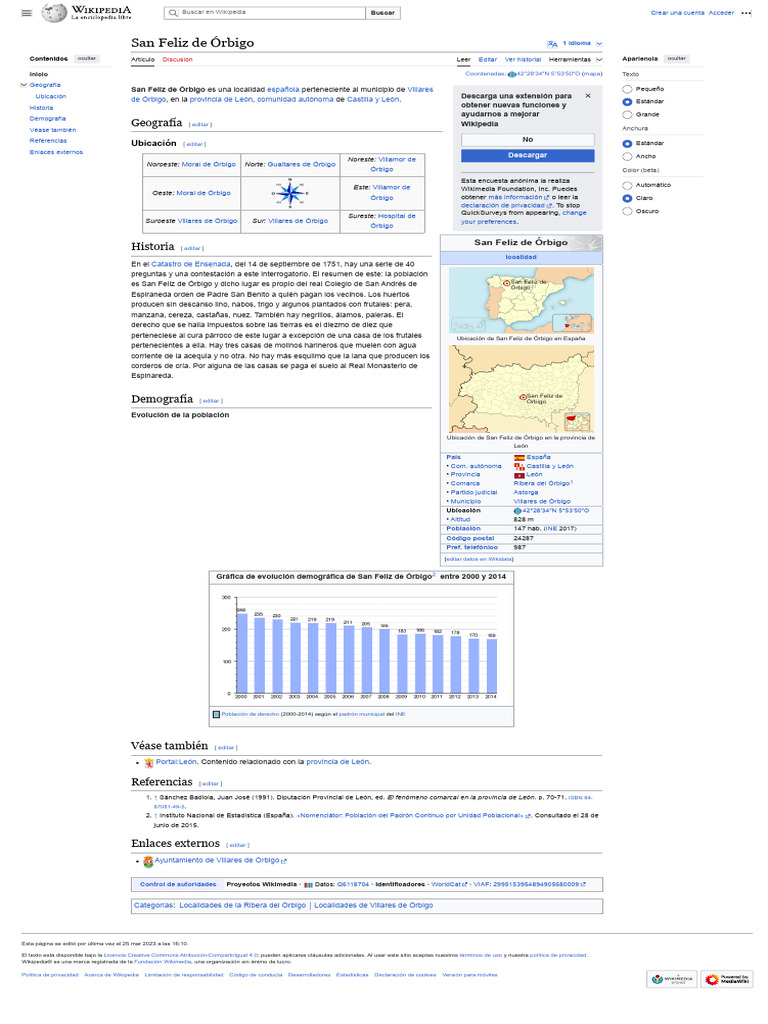This screenshot has width=768, height=1024.
Task: Select Pequeño text size
Action: click(x=627, y=89)
